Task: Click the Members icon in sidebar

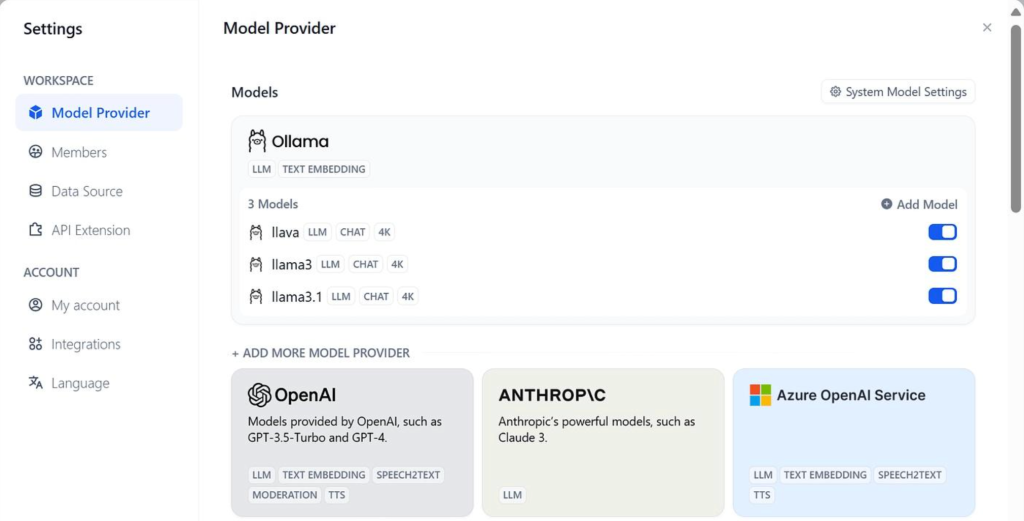Action: [36, 152]
